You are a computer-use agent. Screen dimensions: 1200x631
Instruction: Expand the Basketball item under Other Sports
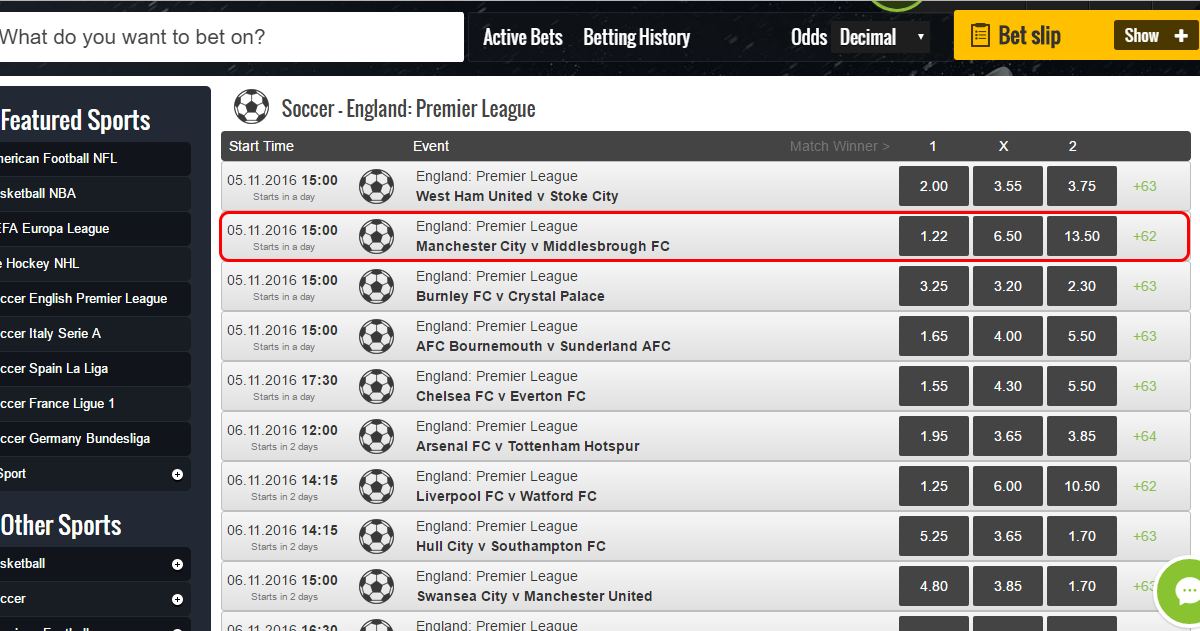pos(177,564)
